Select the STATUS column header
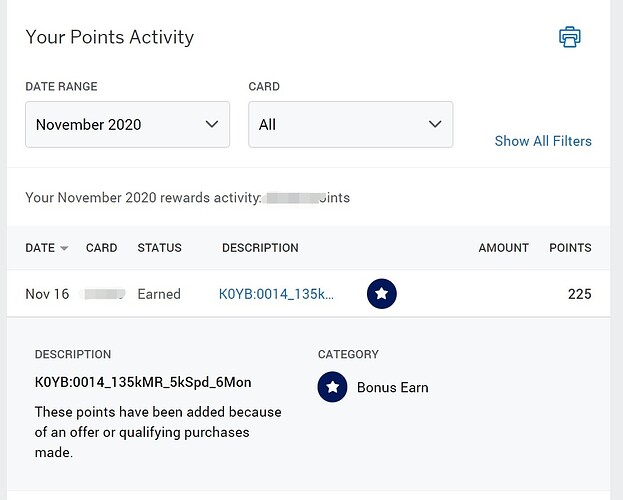Screen dimensions: 623x500 click(159, 248)
